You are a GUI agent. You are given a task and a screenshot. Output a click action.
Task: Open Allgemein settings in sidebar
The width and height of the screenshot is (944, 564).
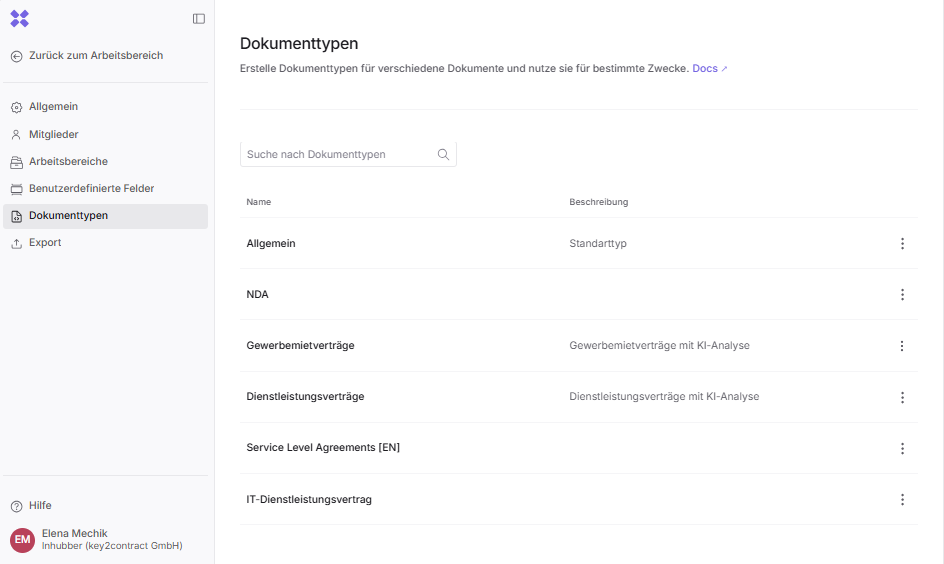53,107
